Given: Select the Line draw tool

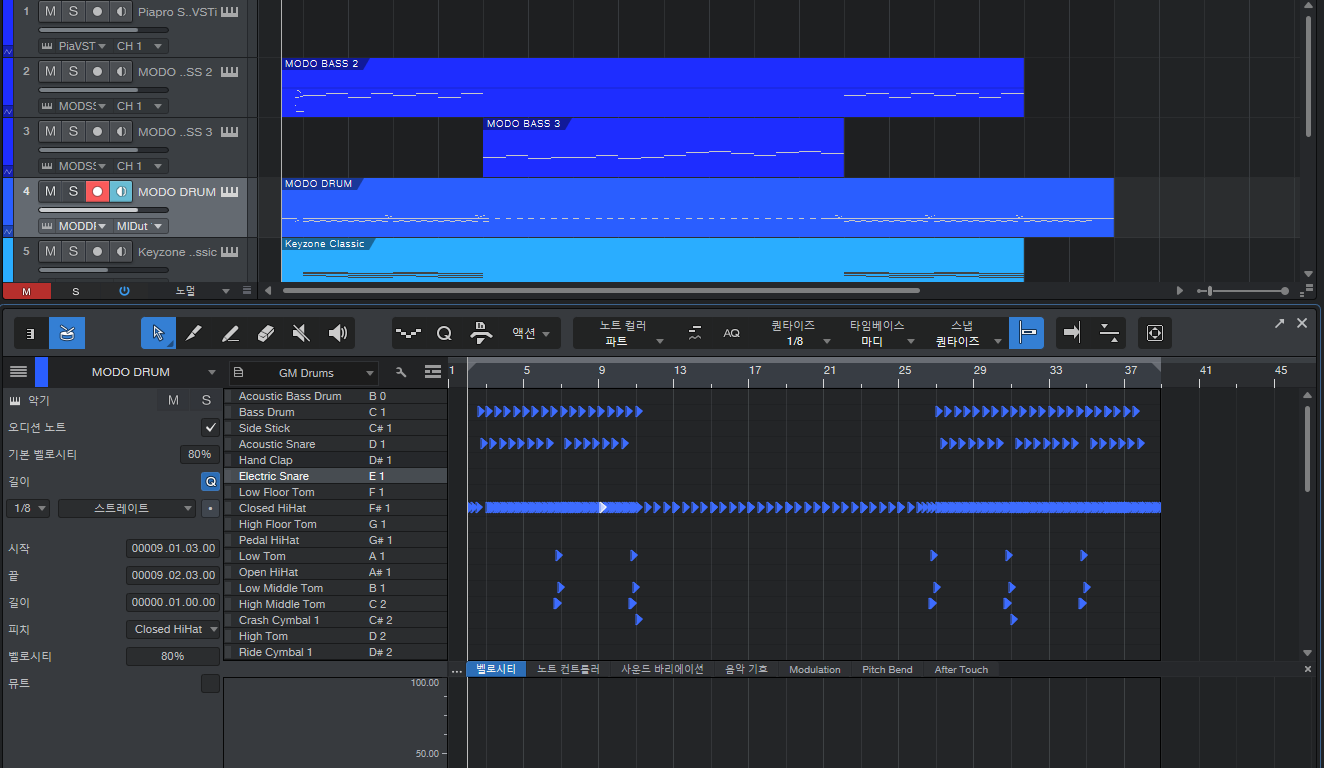Looking at the screenshot, I should point(230,333).
